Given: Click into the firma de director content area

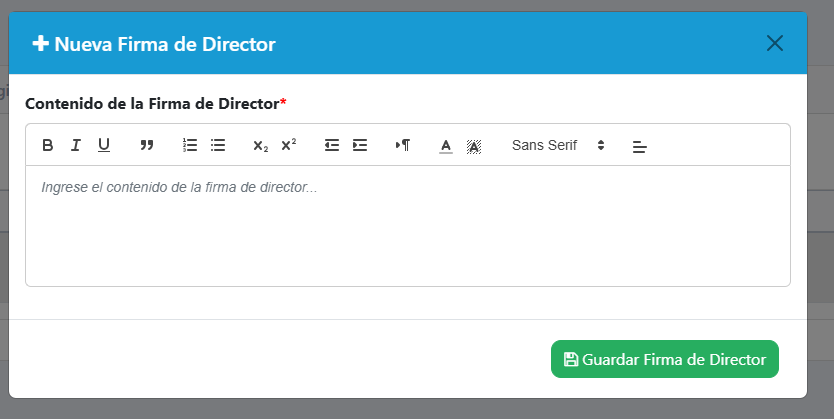Looking at the screenshot, I should (x=408, y=226).
